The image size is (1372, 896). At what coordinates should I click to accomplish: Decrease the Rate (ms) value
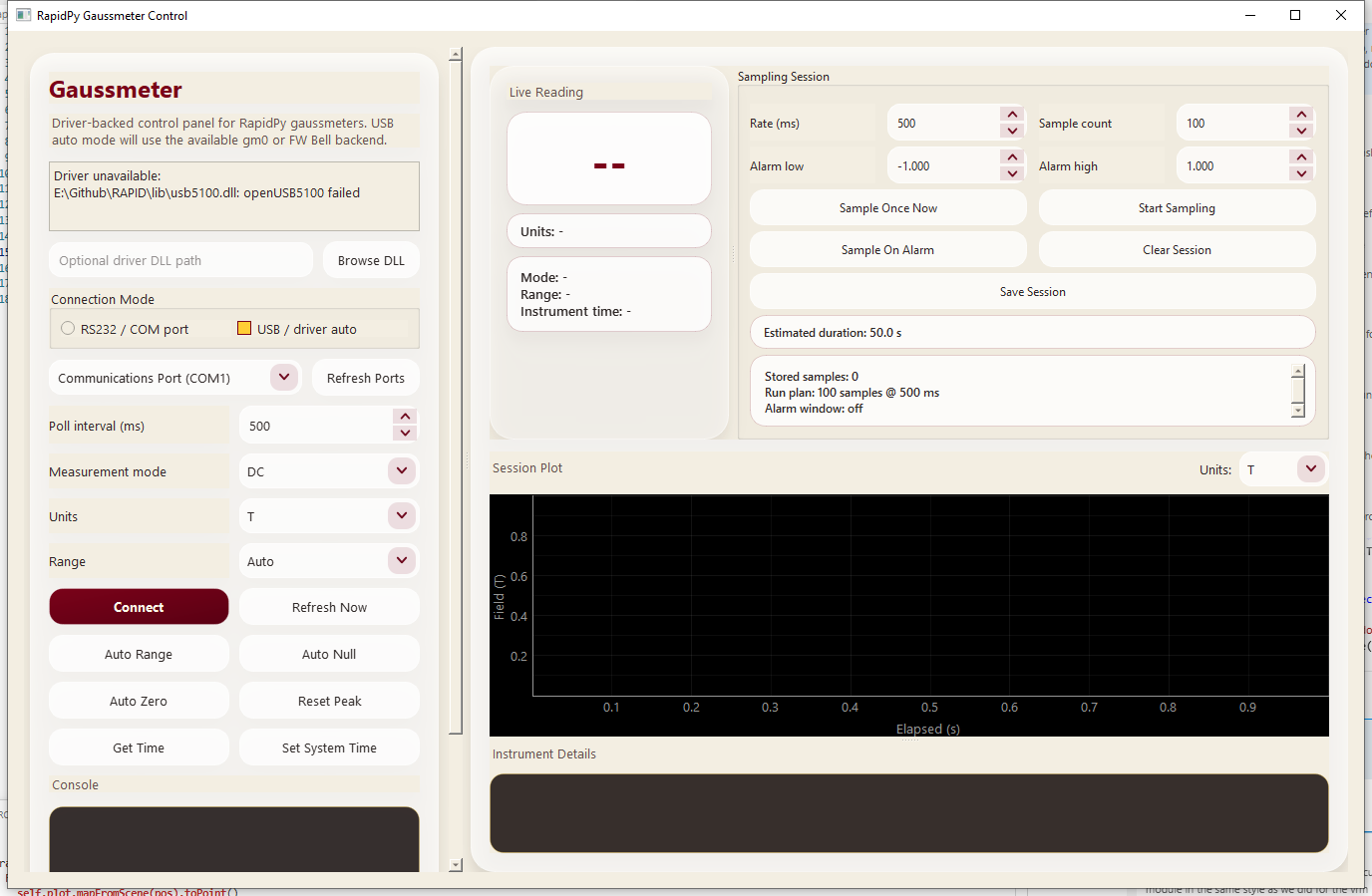click(x=1012, y=132)
